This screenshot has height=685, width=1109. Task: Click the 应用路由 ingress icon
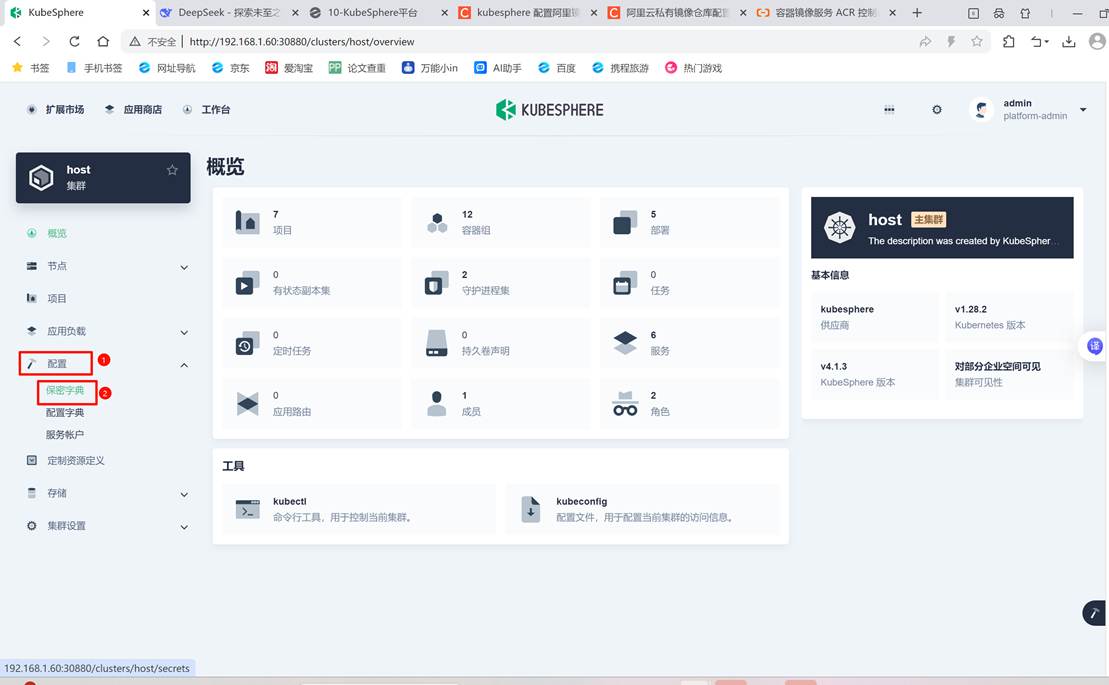coord(247,403)
